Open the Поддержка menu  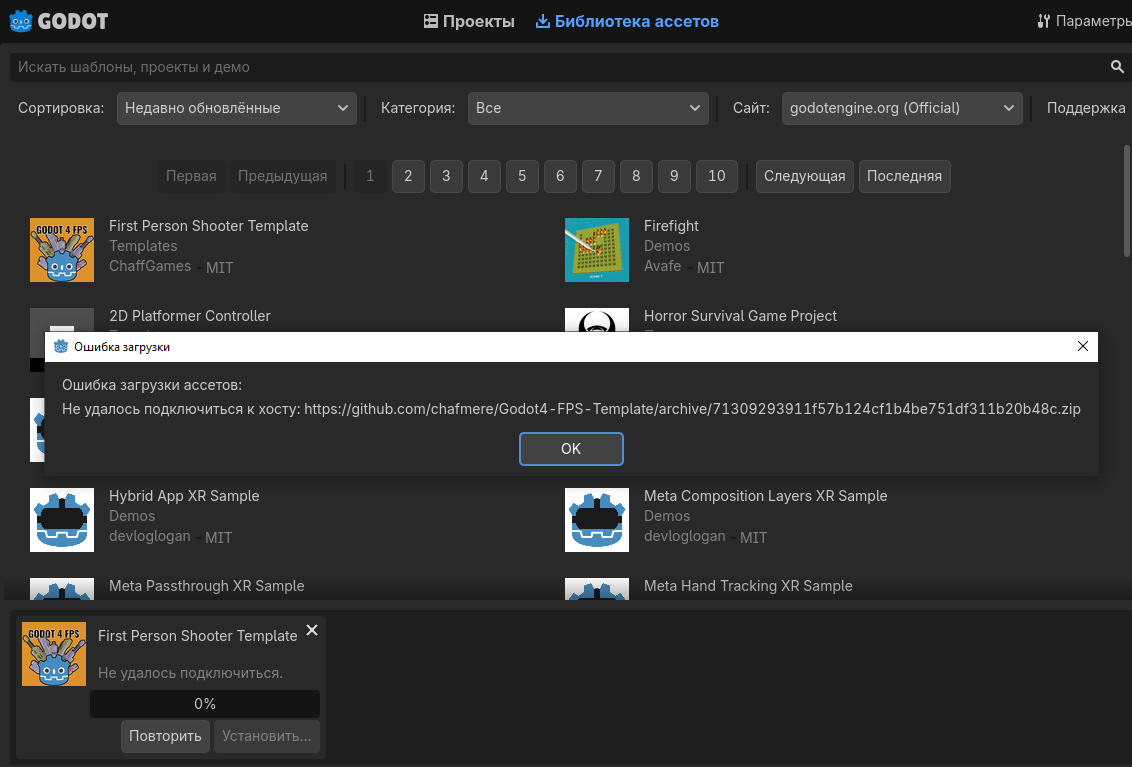click(x=1086, y=108)
